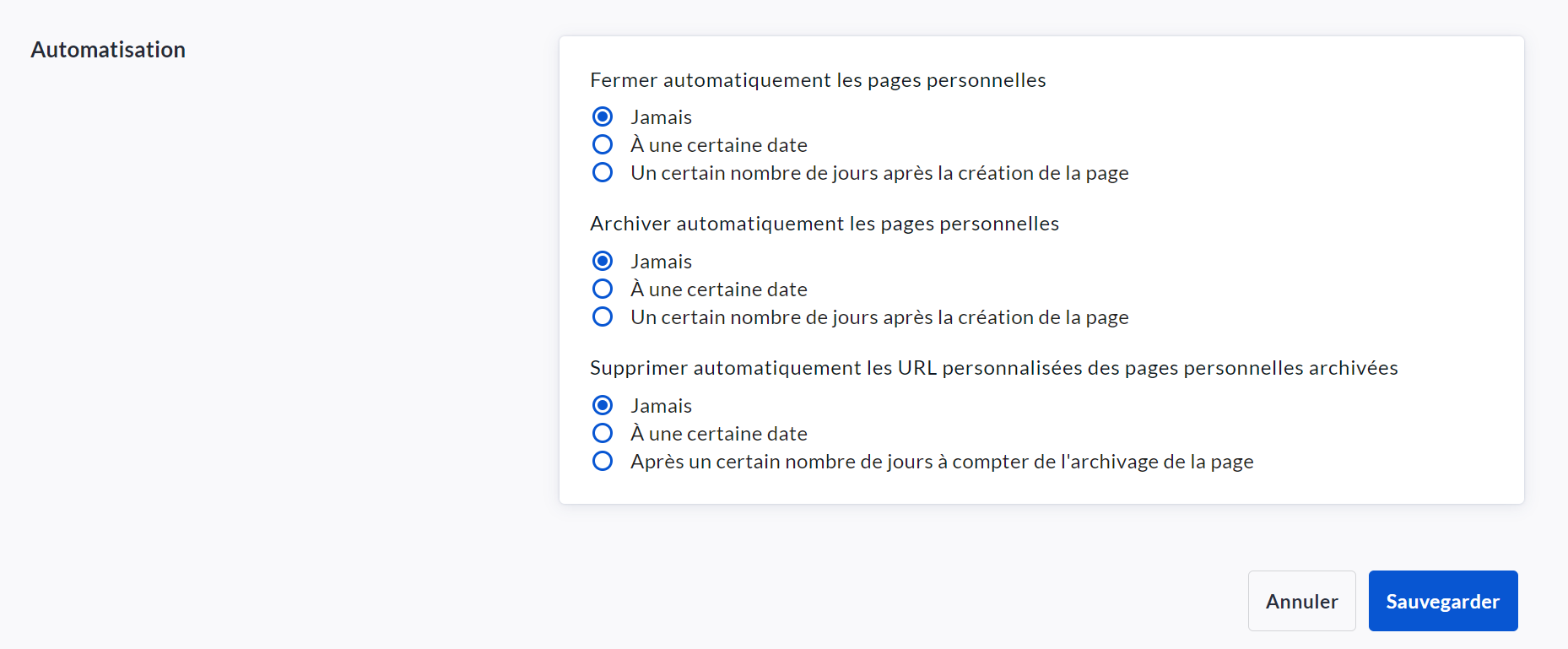Click 'Jamais' label text in Supprimer group

click(661, 406)
